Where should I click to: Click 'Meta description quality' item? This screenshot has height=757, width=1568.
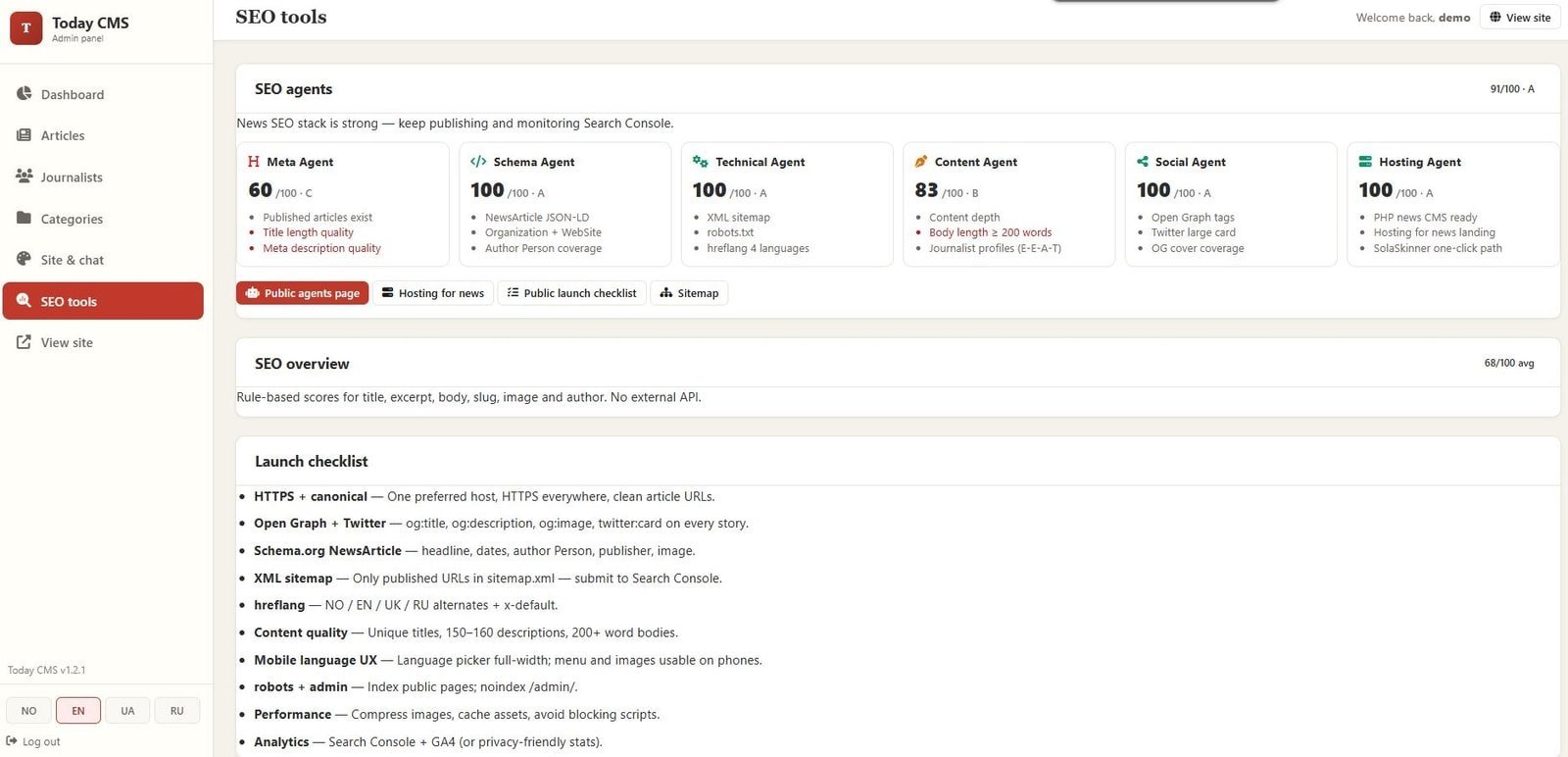(321, 248)
